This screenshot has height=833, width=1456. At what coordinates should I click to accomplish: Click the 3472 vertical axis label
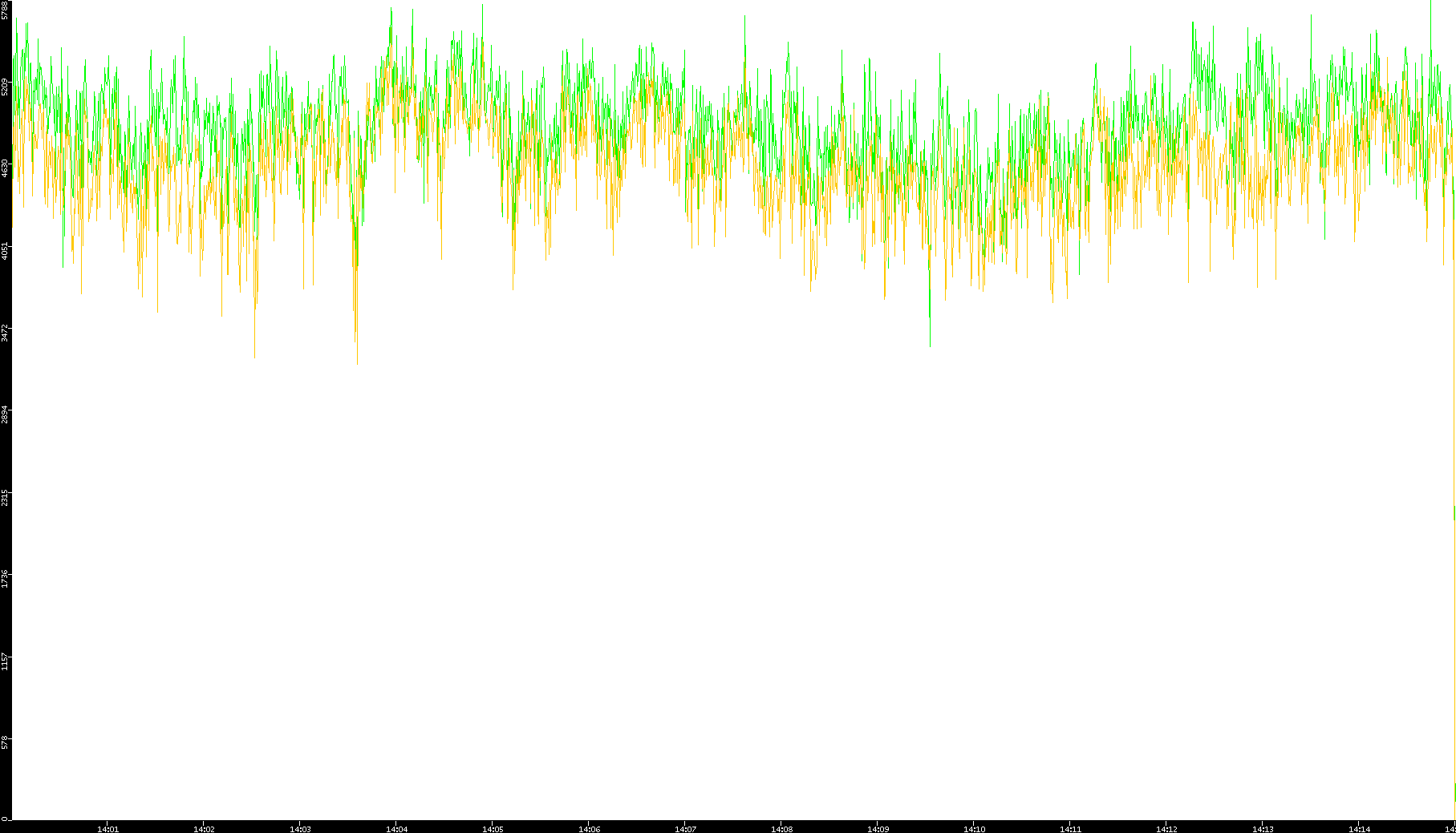pyautogui.click(x=5, y=333)
